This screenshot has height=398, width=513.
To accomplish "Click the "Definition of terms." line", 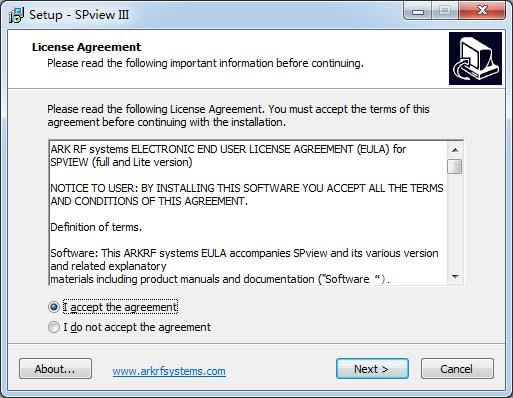I will pos(96,227).
